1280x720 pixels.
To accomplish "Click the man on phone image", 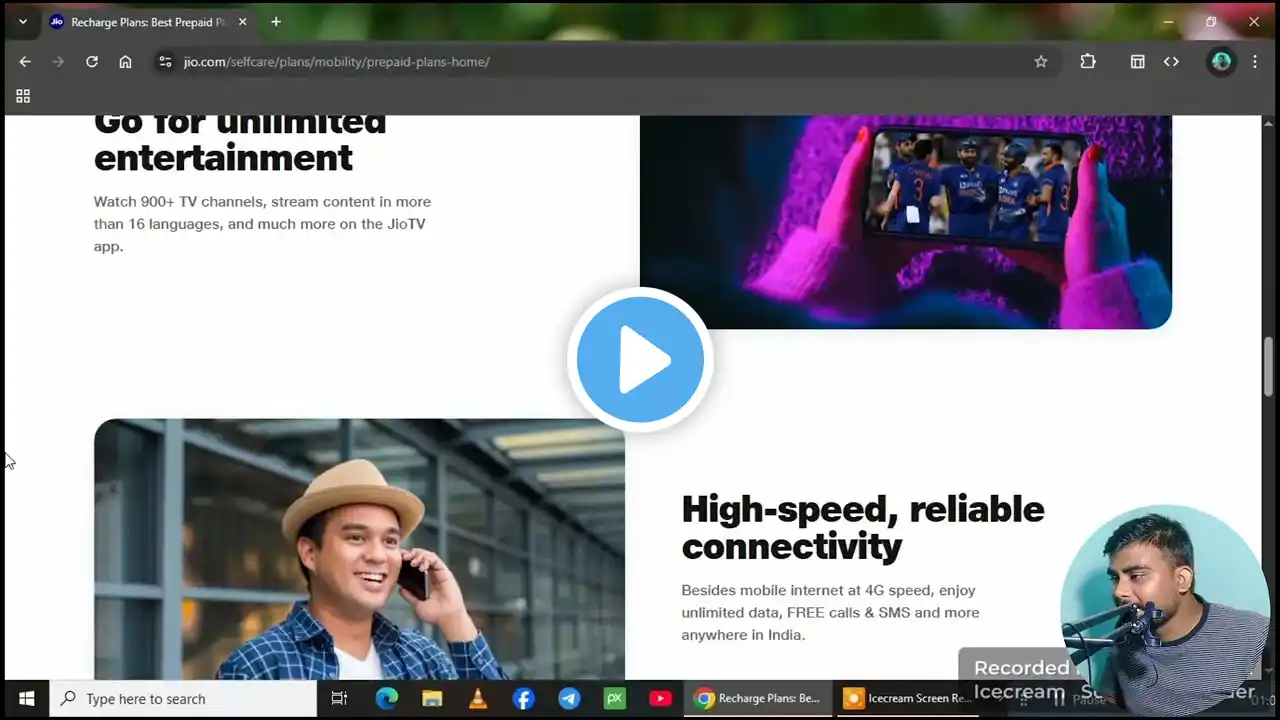I will [x=359, y=549].
